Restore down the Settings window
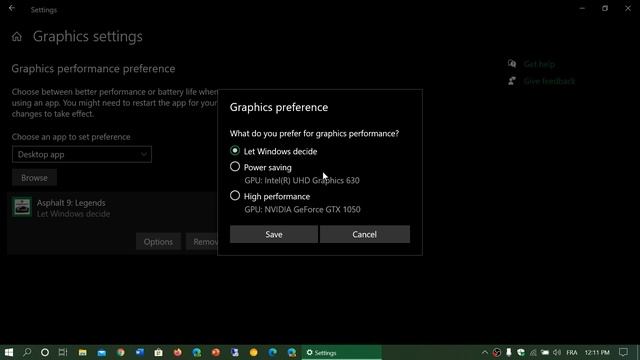Image resolution: width=640 pixels, height=360 pixels. click(605, 8)
